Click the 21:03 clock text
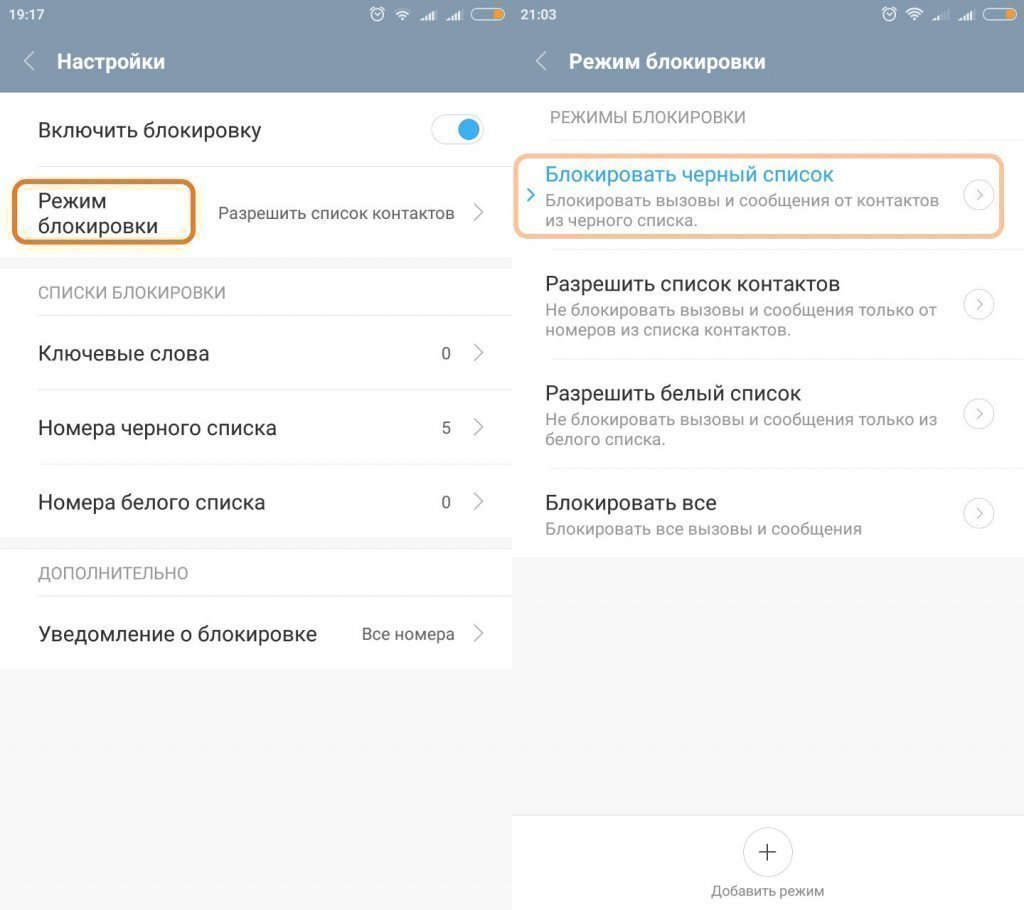Viewport: 1024px width, 910px height. click(538, 14)
